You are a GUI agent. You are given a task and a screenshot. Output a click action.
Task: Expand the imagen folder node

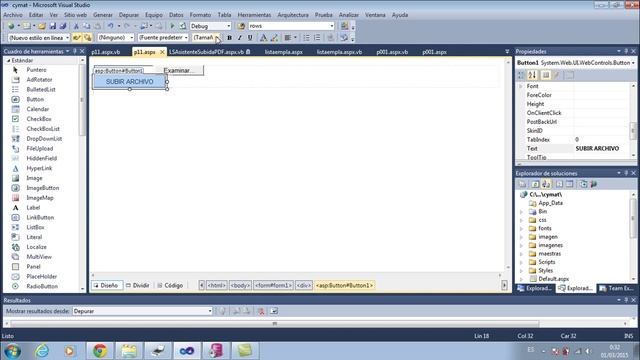[x=521, y=237]
